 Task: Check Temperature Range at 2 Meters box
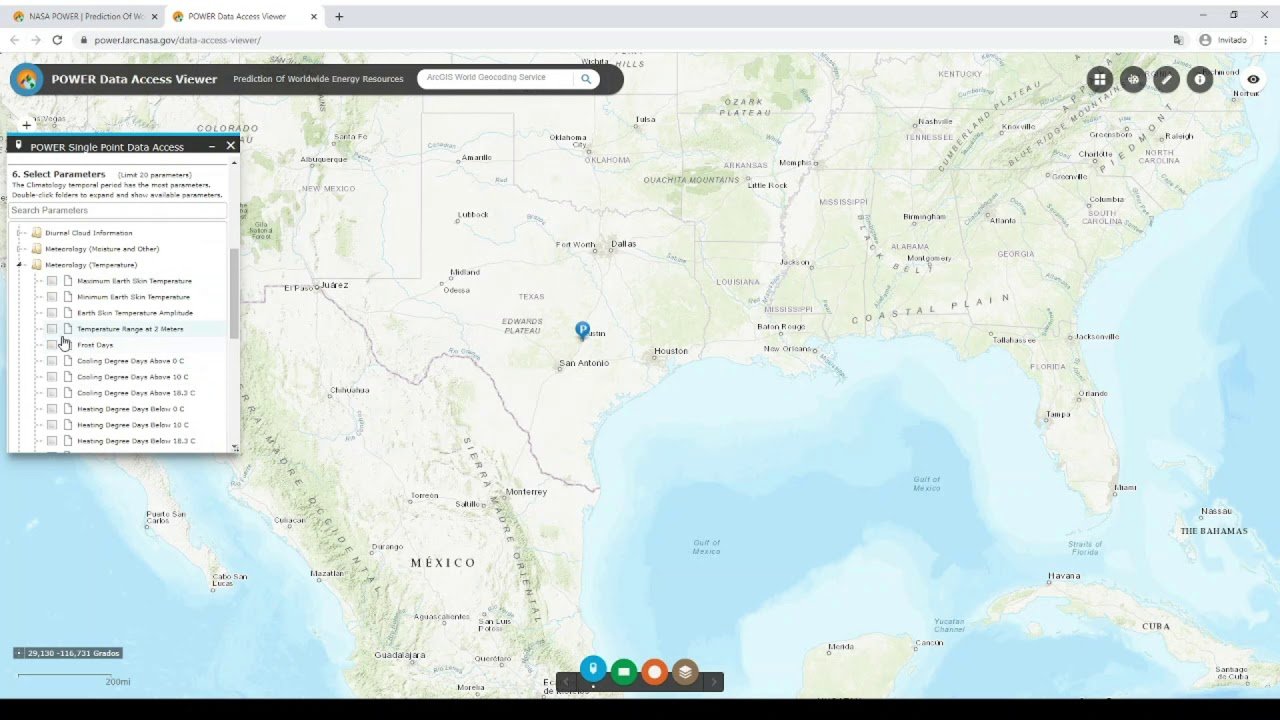coord(52,329)
